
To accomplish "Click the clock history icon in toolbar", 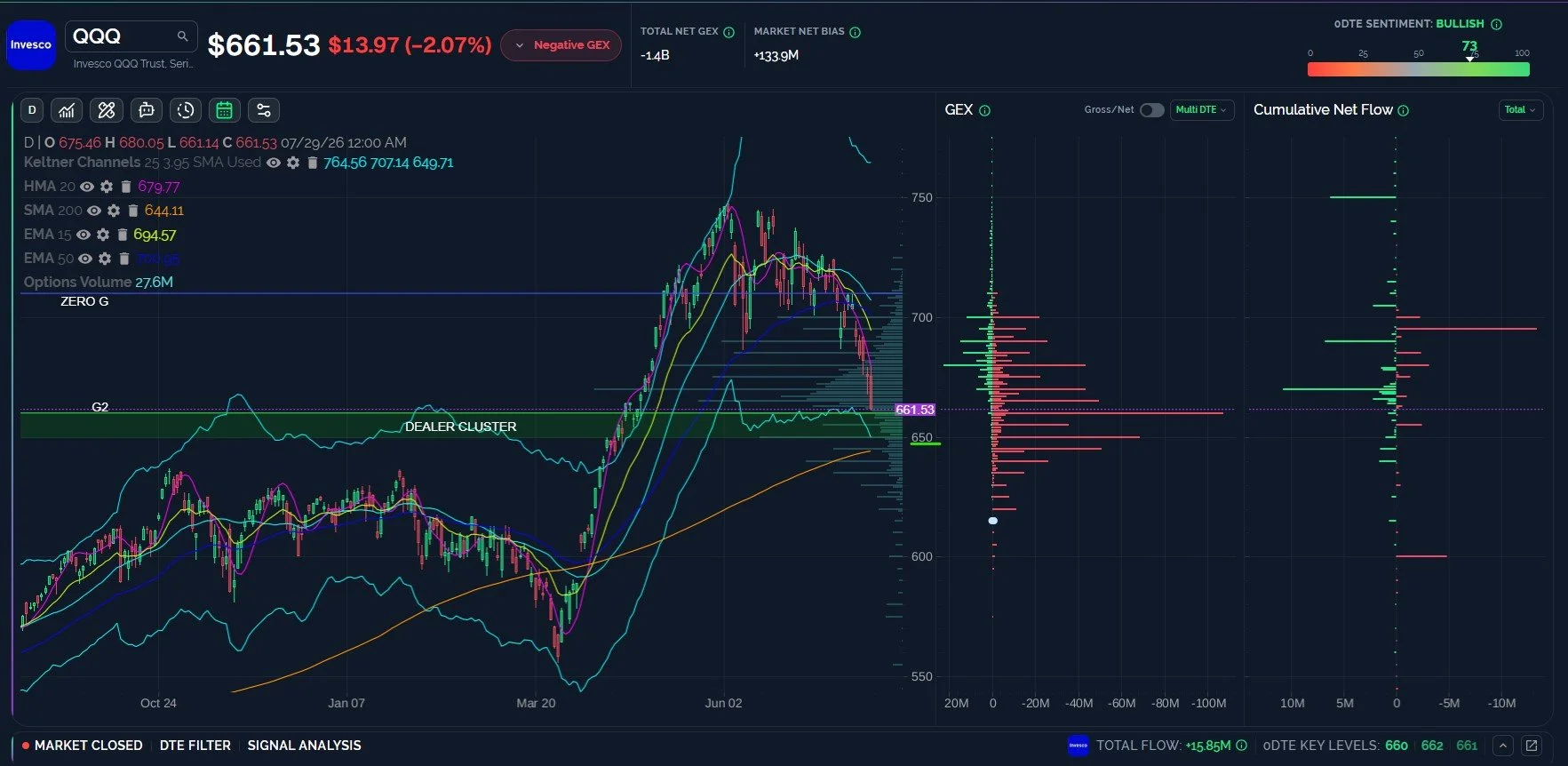I will [186, 110].
